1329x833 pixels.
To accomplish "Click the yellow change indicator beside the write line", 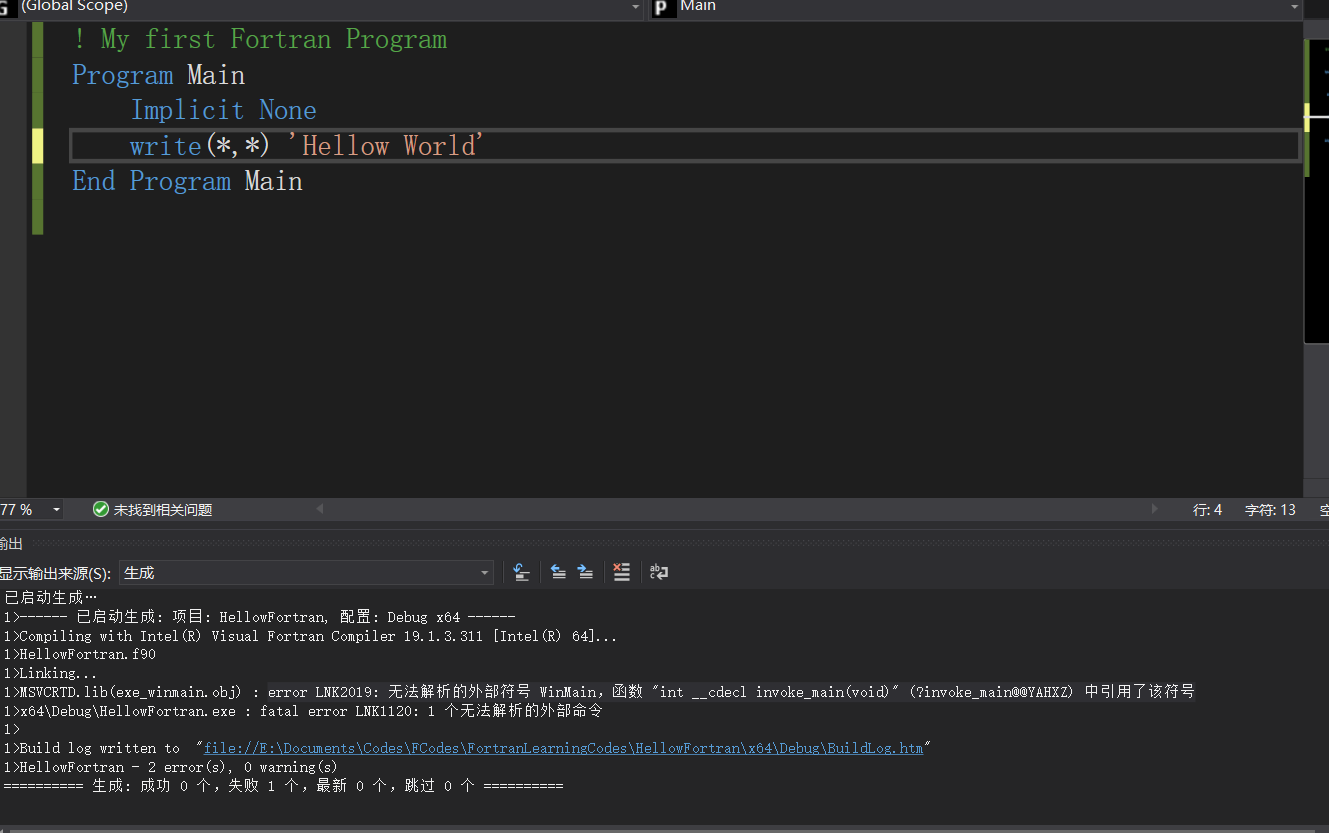I will click(x=37, y=145).
